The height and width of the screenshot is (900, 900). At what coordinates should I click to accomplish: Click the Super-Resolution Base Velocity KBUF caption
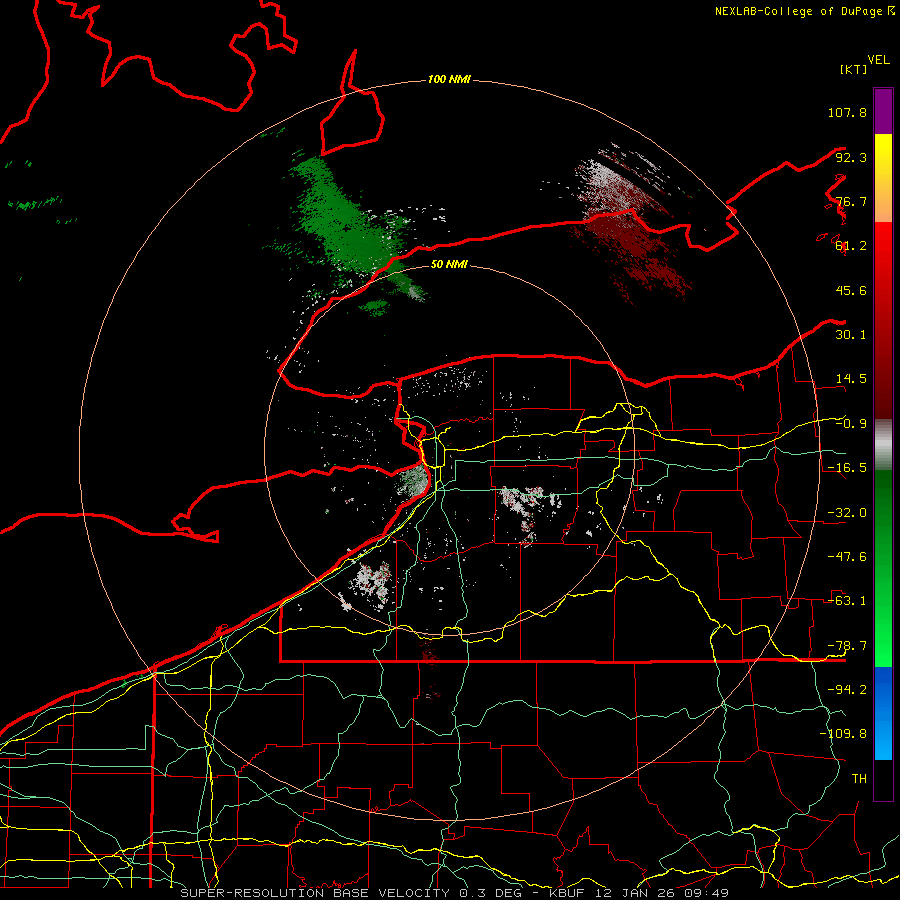455,893
